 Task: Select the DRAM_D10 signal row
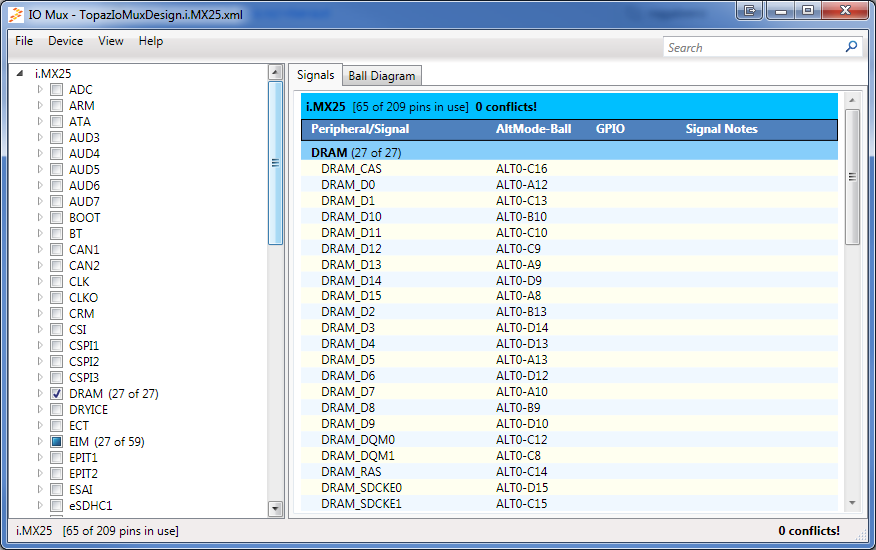click(569, 216)
